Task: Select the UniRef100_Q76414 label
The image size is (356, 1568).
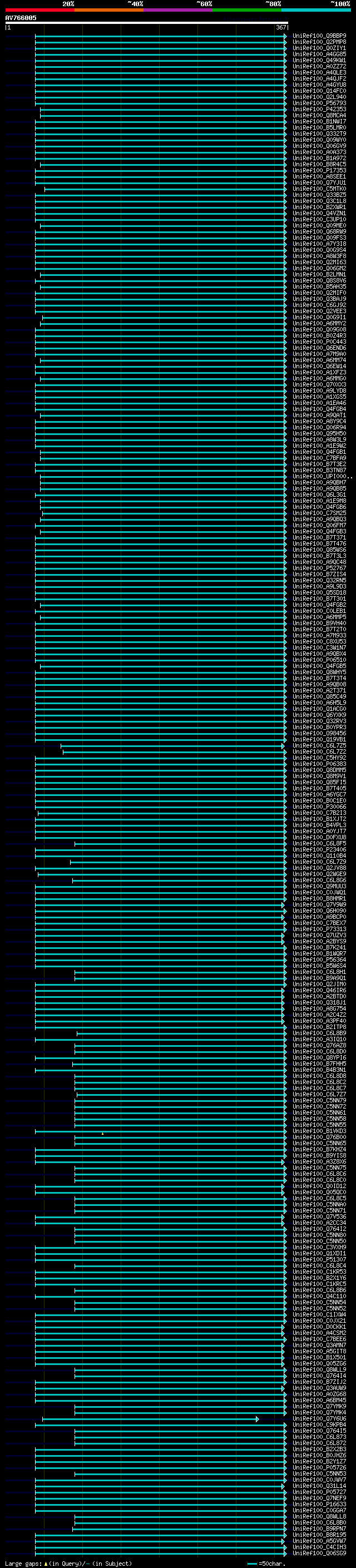Action: (x=319, y=1376)
